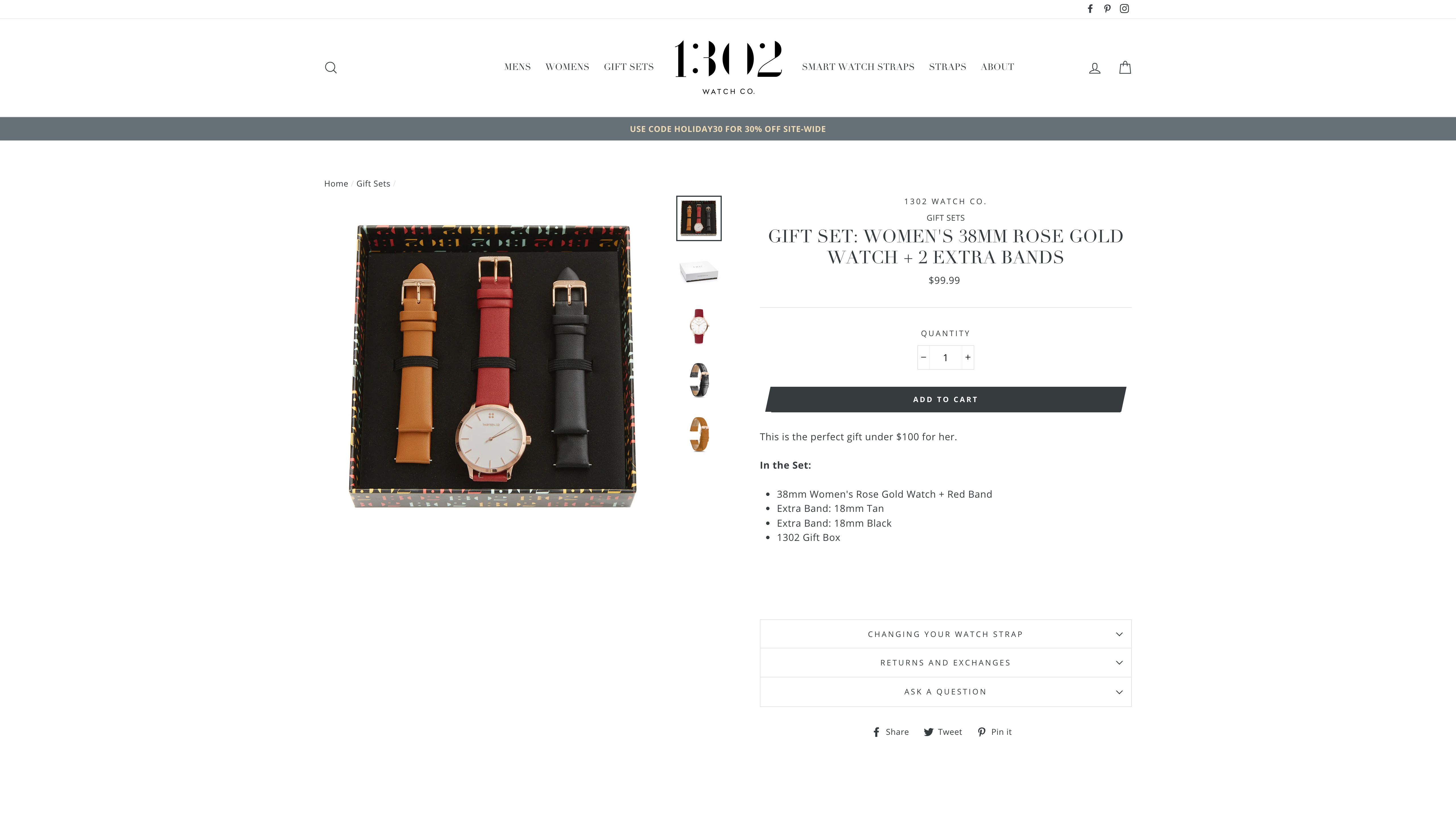Open the account login icon
1456x819 pixels.
1094,68
